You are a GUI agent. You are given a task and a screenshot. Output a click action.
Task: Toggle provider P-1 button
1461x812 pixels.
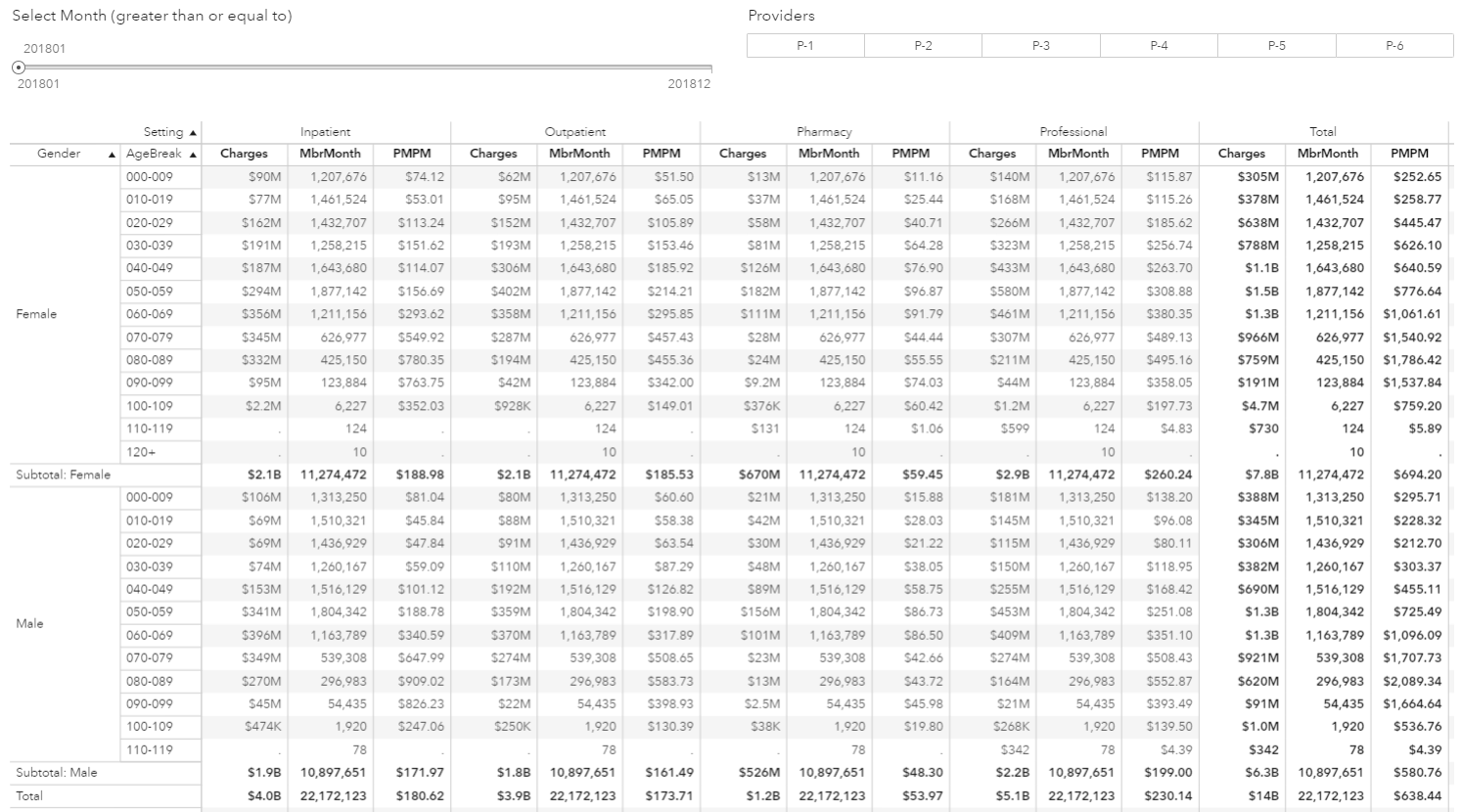click(805, 46)
